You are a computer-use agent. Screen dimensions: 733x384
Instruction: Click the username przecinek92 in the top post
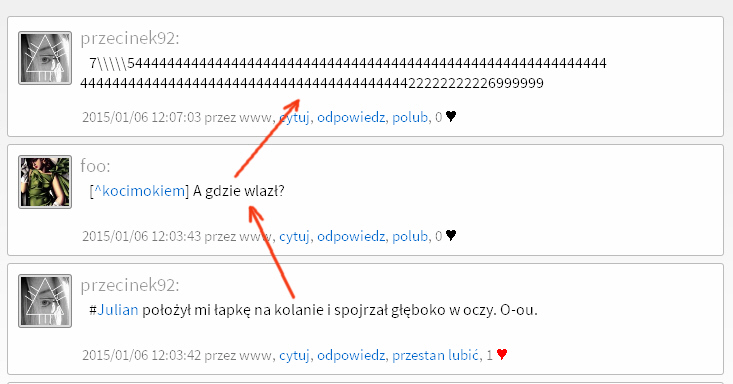129,38
